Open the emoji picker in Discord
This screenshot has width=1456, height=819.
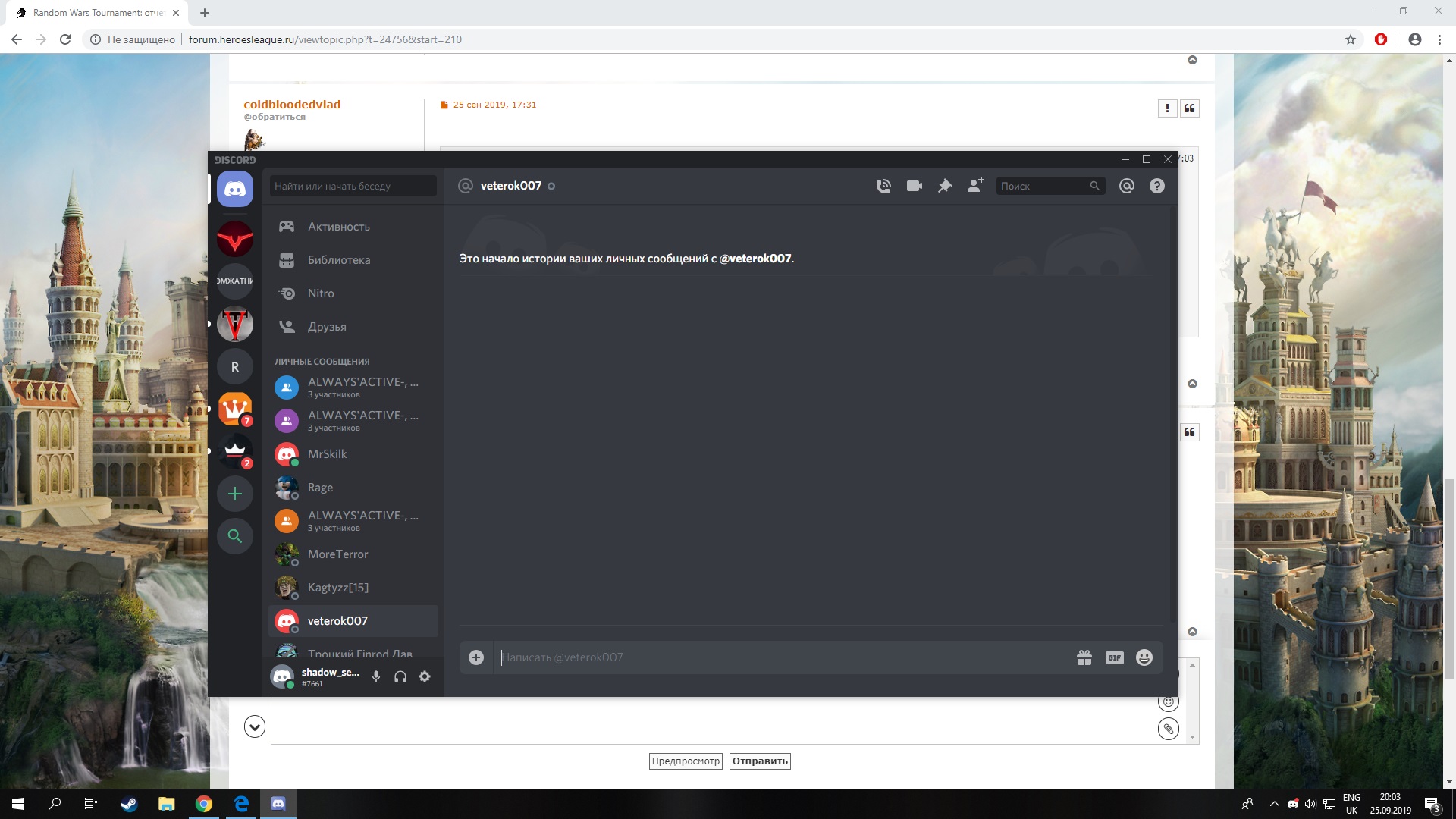[1144, 657]
